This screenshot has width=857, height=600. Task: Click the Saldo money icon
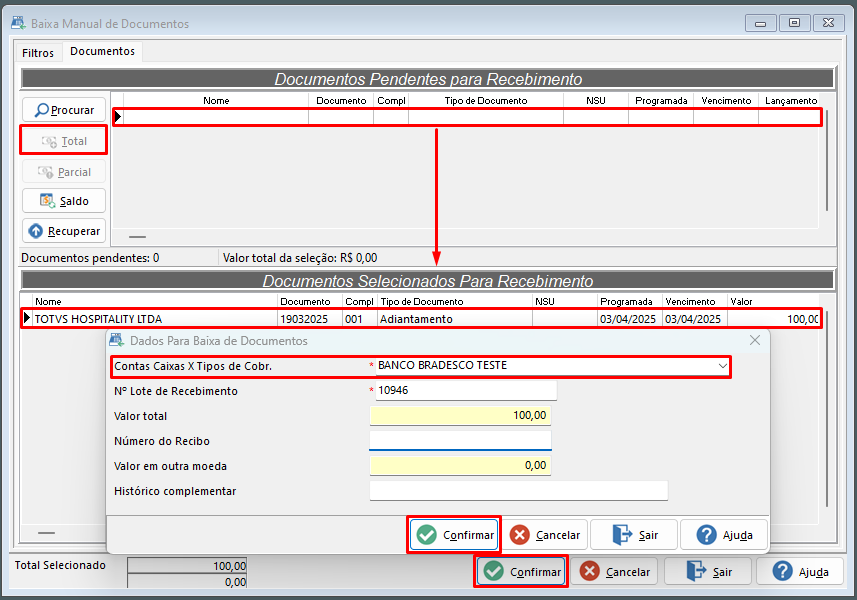tap(48, 201)
